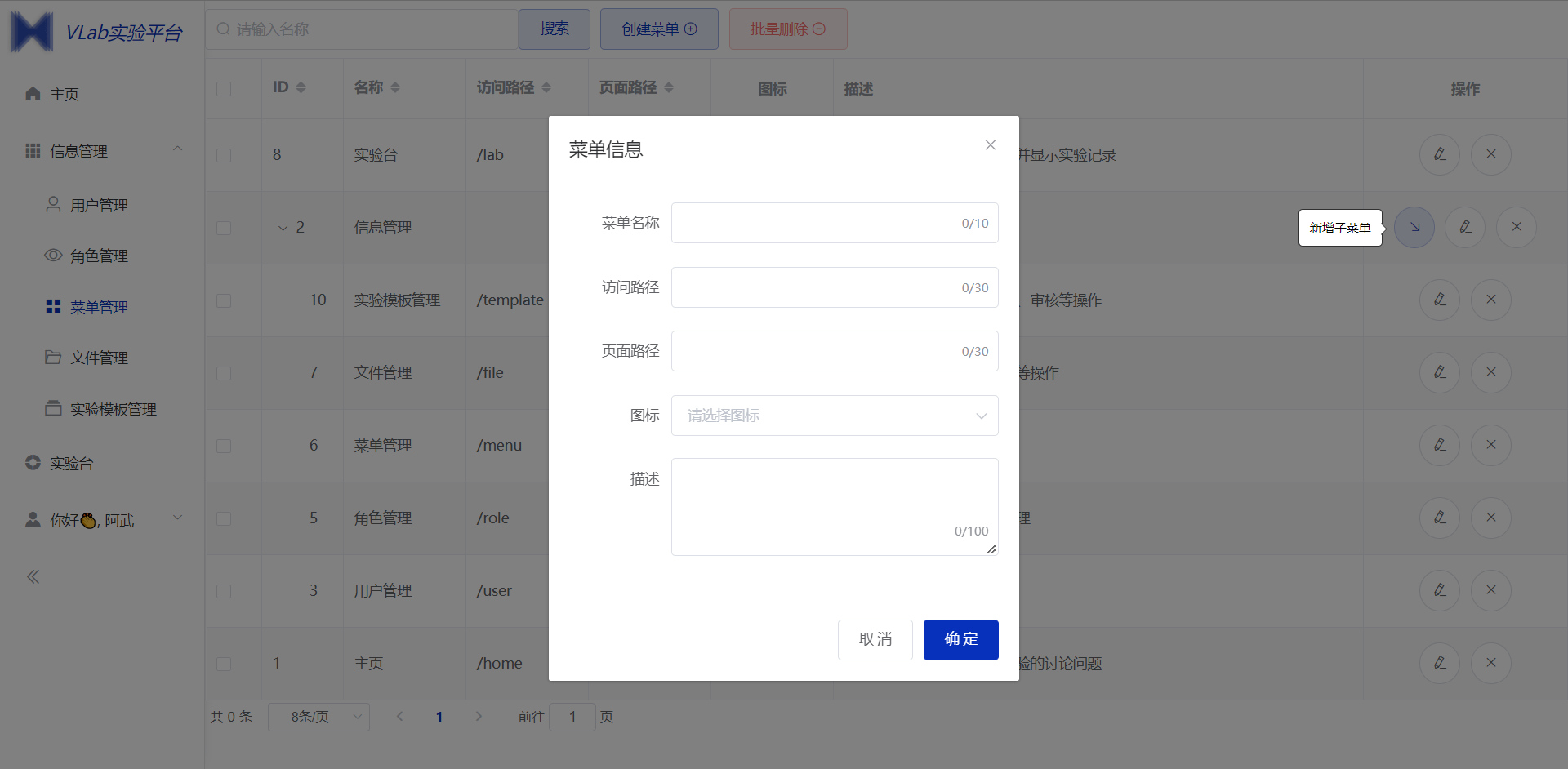Image resolution: width=1568 pixels, height=769 pixels.
Task: Delete the 用户管理 row
Action: pyautogui.click(x=1491, y=590)
